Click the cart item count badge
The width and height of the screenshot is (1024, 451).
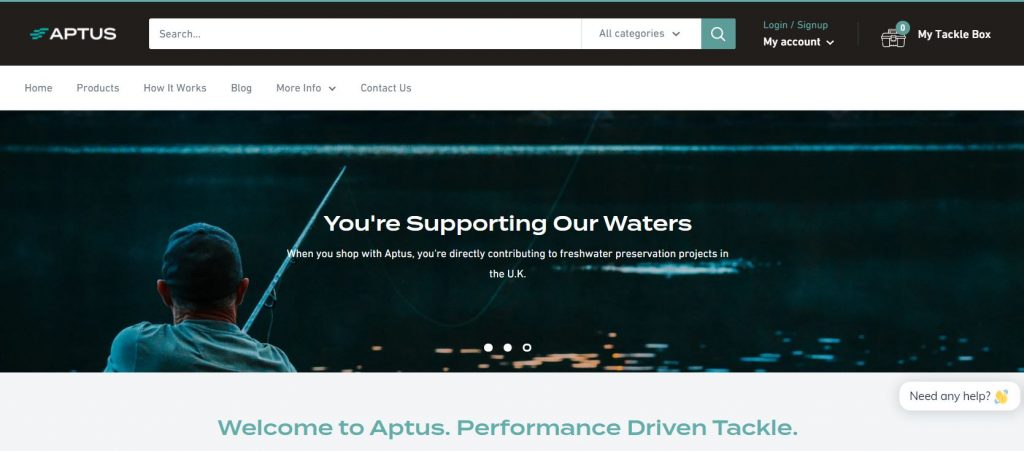coord(903,27)
